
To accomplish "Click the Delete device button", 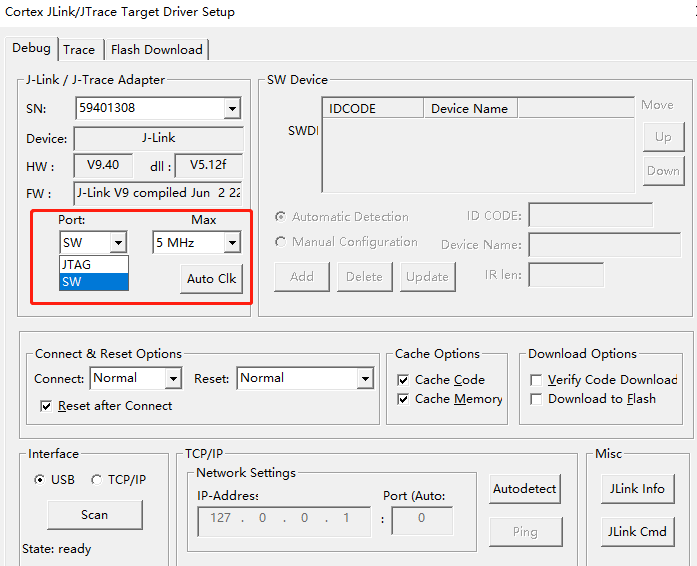I will click(x=365, y=277).
